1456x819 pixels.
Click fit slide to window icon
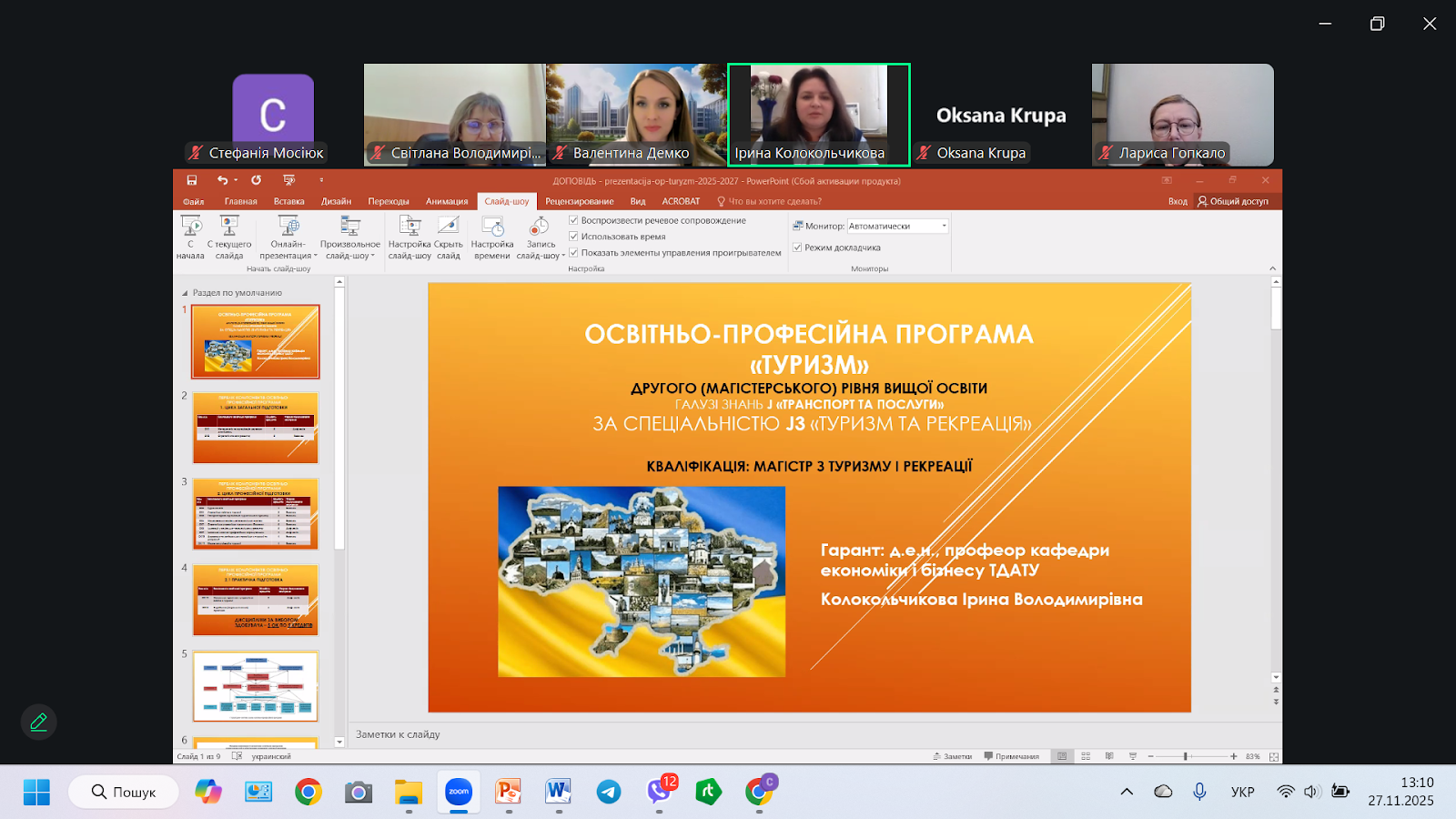click(1274, 756)
